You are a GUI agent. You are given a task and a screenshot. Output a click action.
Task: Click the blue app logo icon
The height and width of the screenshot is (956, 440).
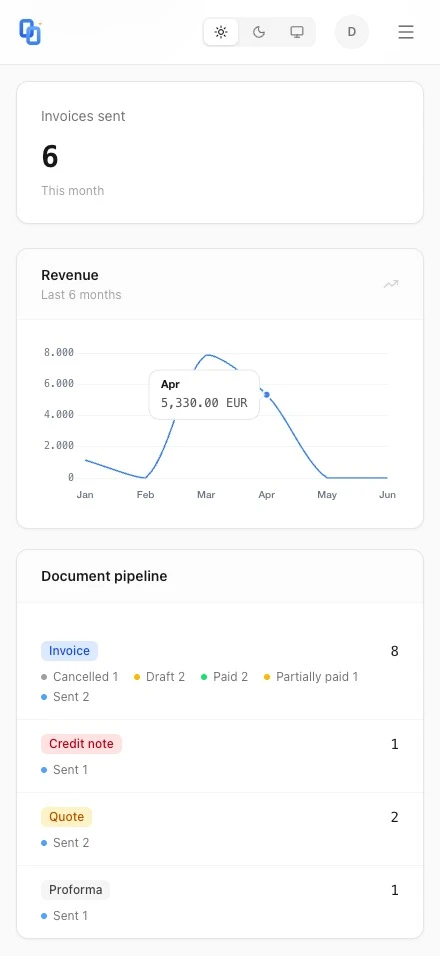click(30, 32)
